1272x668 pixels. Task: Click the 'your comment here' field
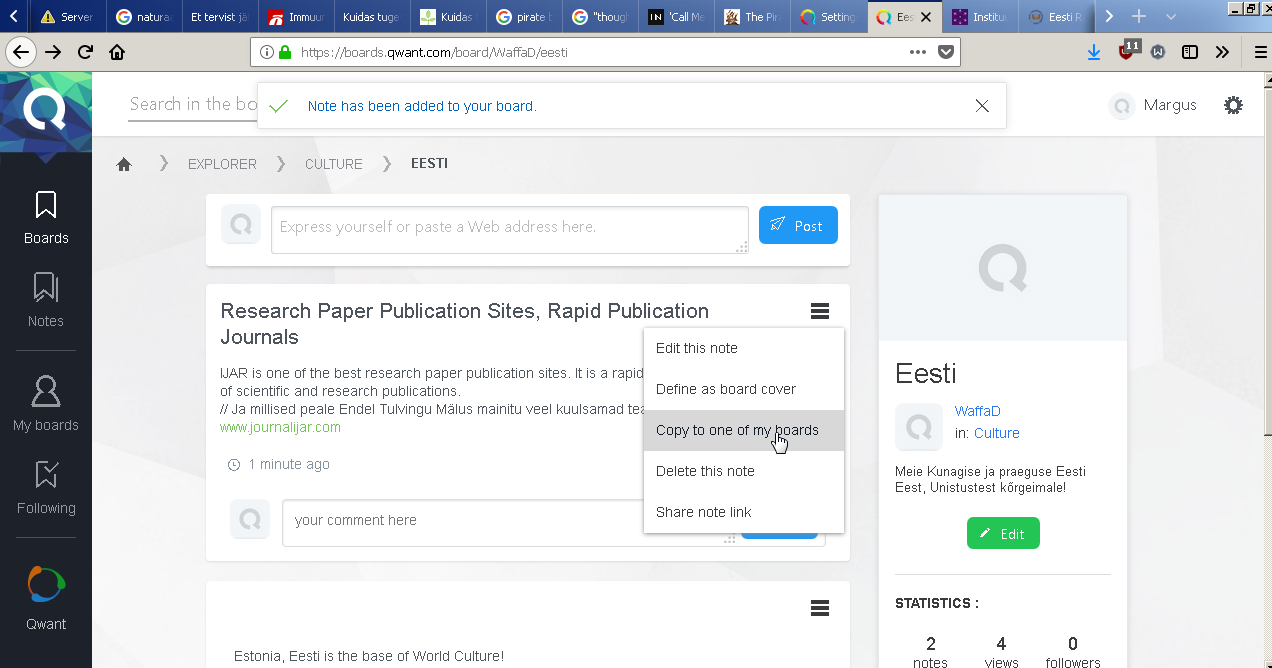(x=463, y=523)
